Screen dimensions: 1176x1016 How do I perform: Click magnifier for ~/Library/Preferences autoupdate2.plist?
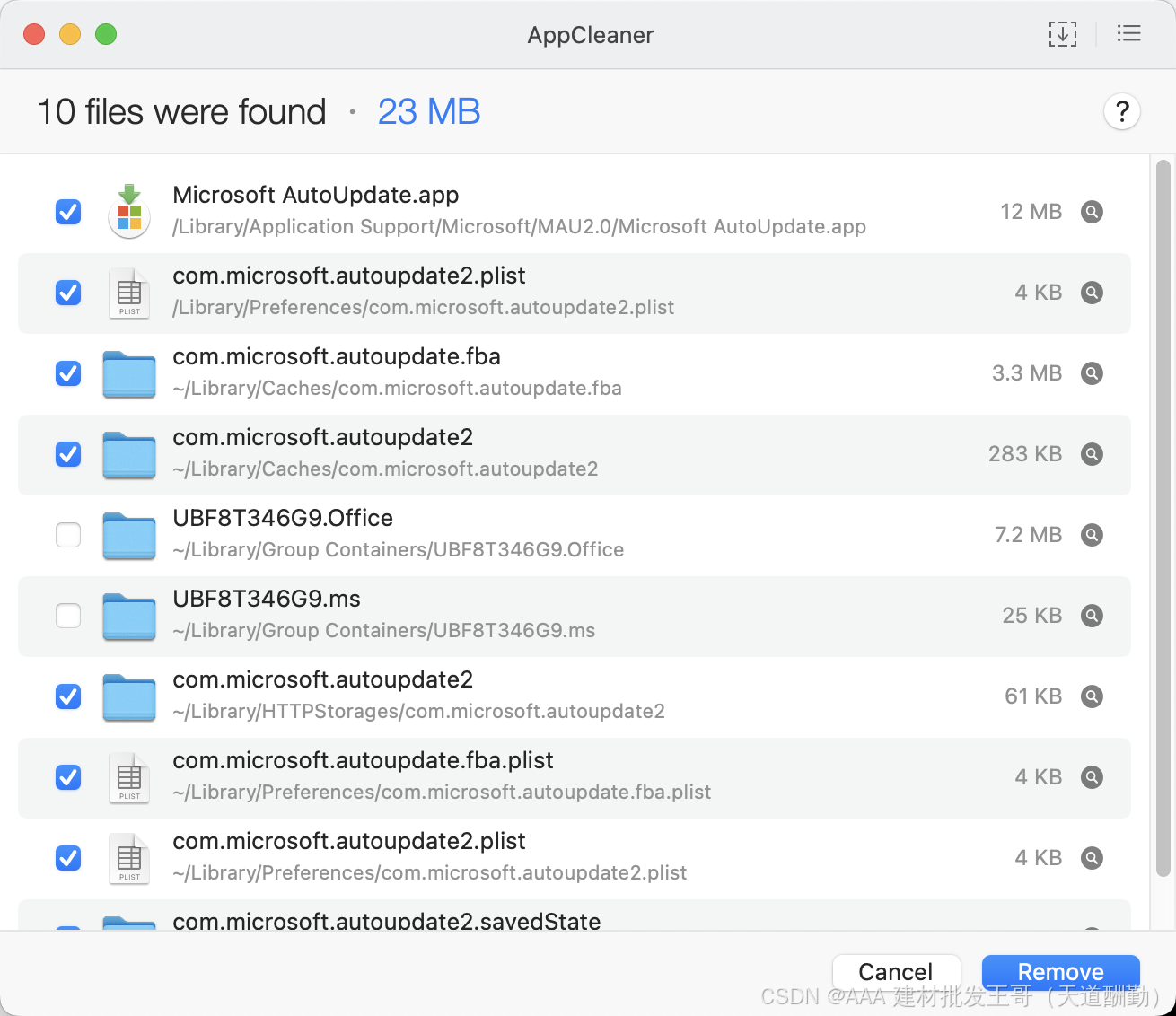(x=1092, y=858)
